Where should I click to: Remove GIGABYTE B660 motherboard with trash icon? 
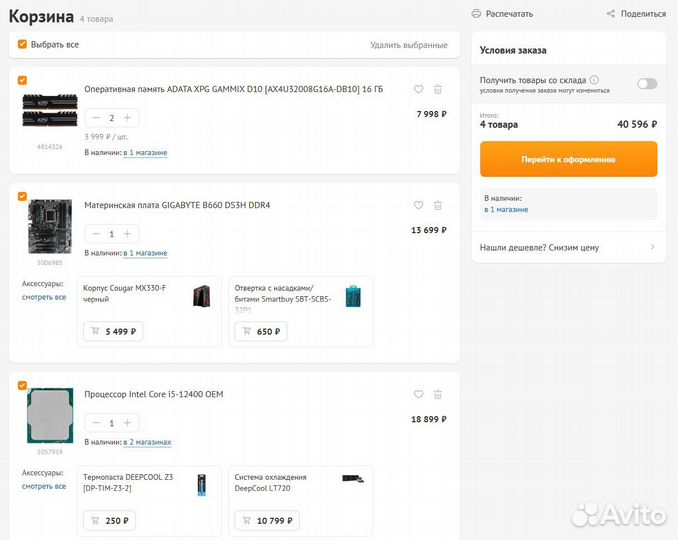tap(438, 205)
